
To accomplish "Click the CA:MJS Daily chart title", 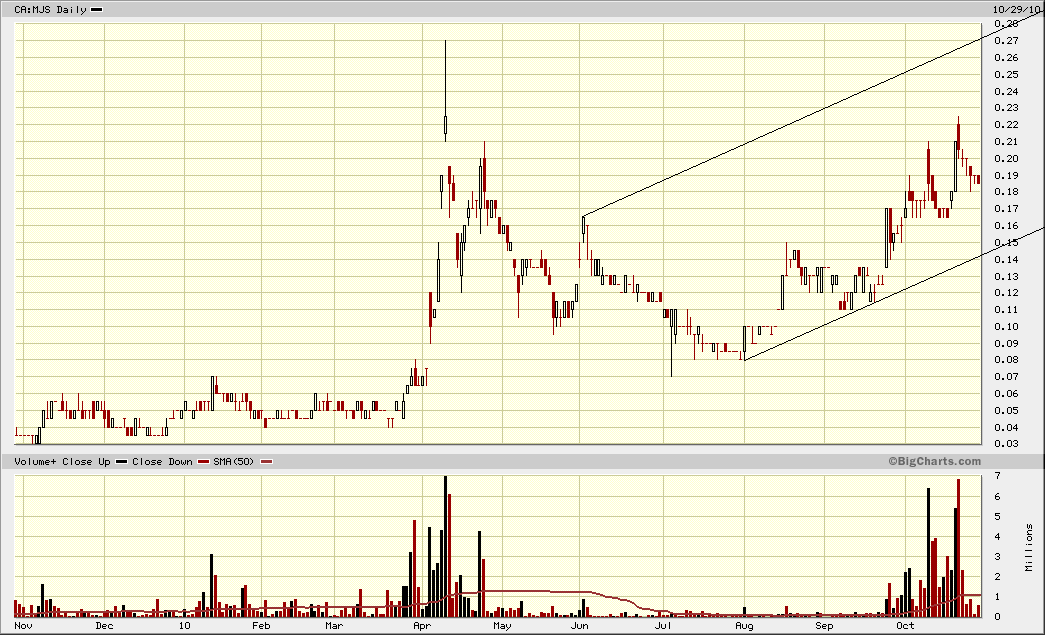I will [45, 9].
